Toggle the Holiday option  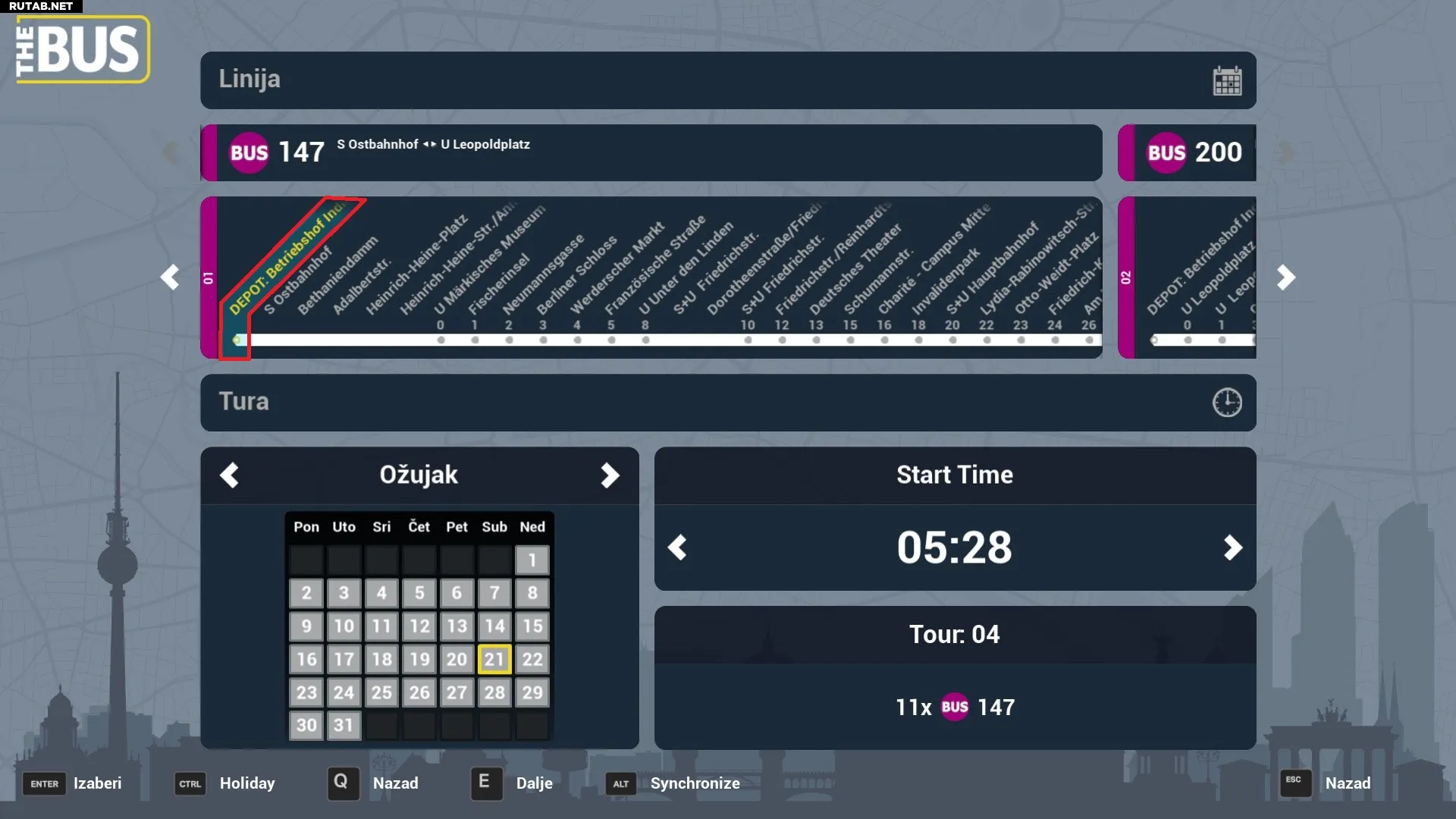(246, 783)
